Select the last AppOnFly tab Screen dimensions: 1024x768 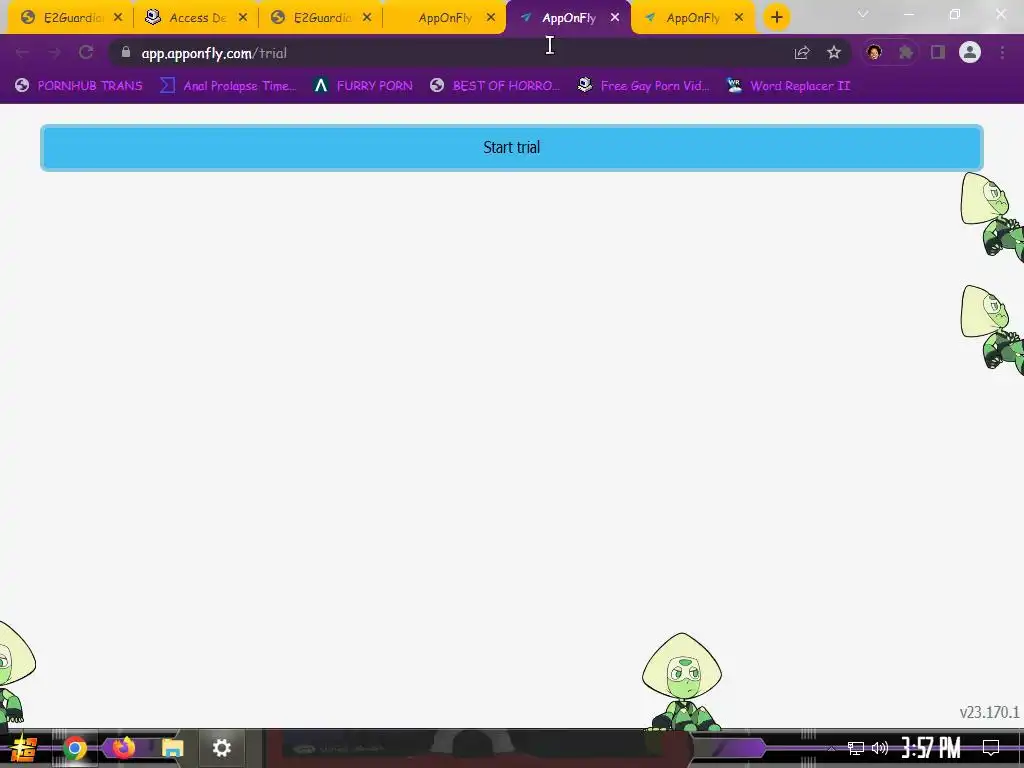(692, 18)
